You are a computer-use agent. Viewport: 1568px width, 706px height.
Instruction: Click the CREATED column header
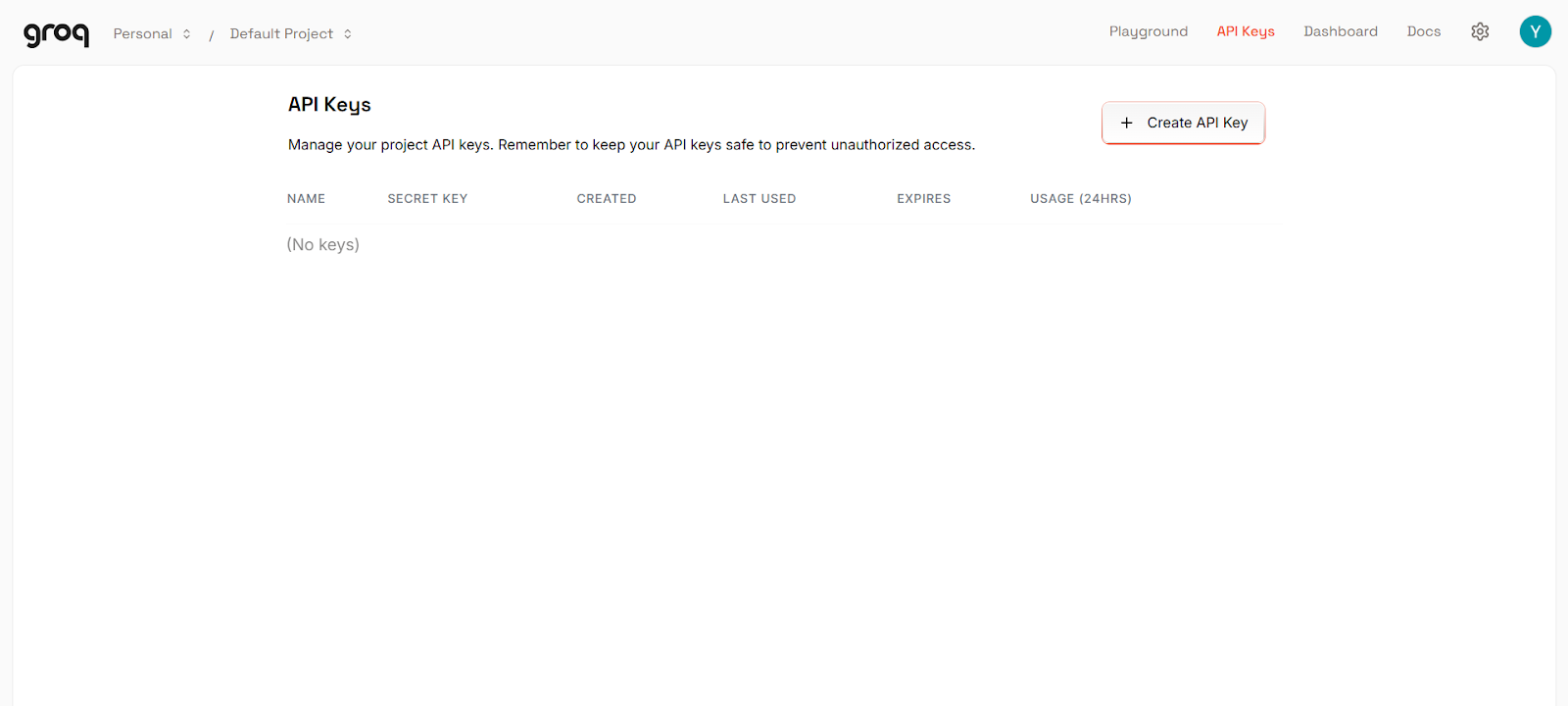[x=606, y=198]
